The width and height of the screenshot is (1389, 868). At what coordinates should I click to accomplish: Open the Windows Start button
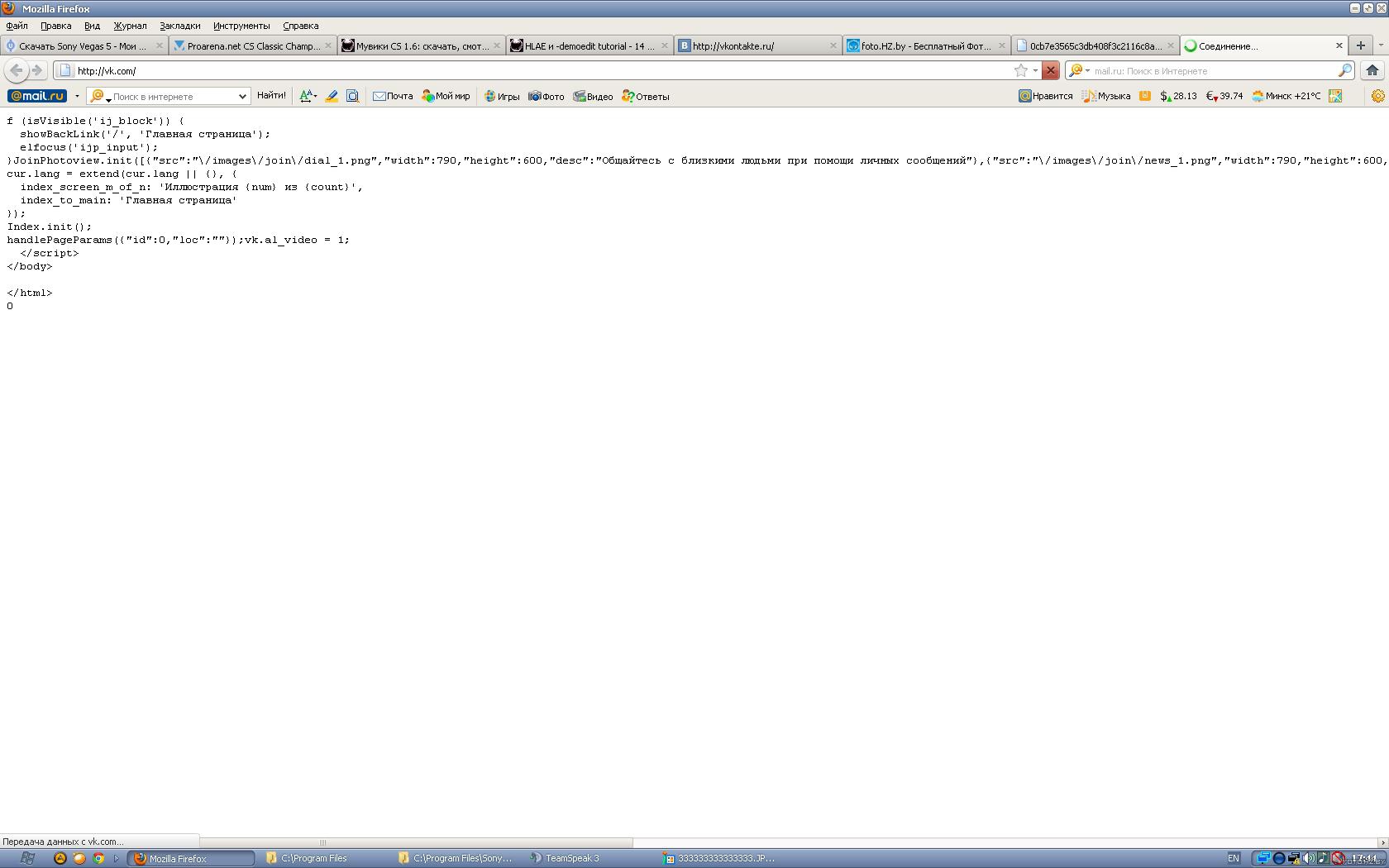click(26, 858)
